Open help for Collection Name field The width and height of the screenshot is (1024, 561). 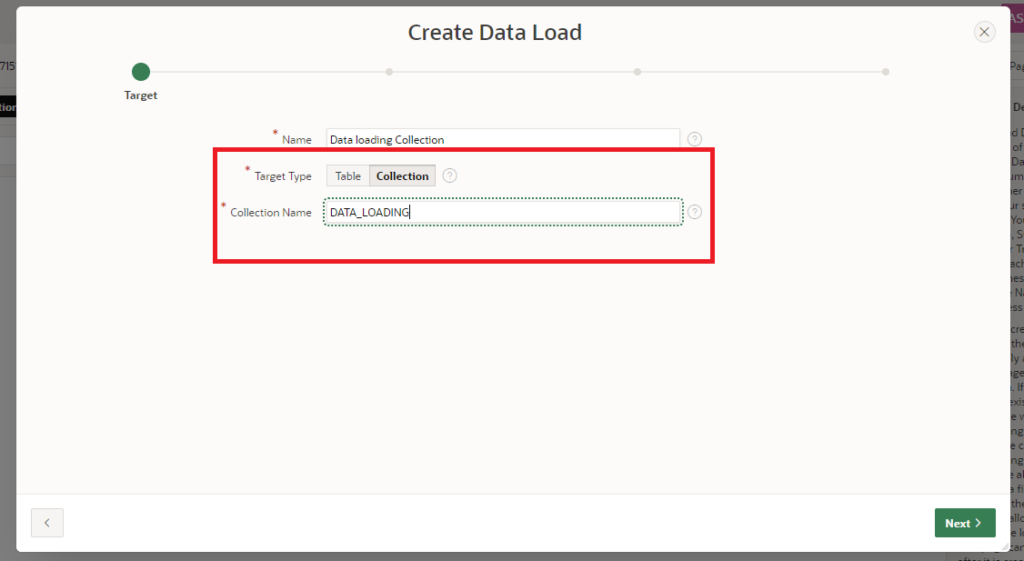[694, 212]
